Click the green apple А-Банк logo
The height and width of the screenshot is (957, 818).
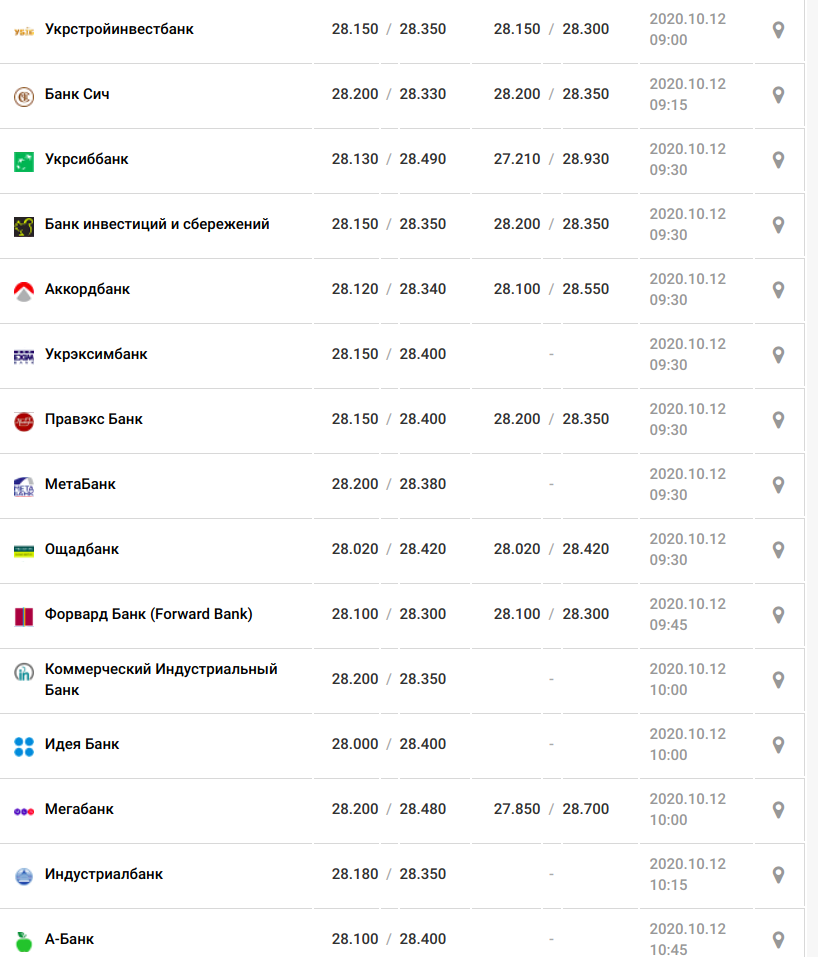(24, 942)
